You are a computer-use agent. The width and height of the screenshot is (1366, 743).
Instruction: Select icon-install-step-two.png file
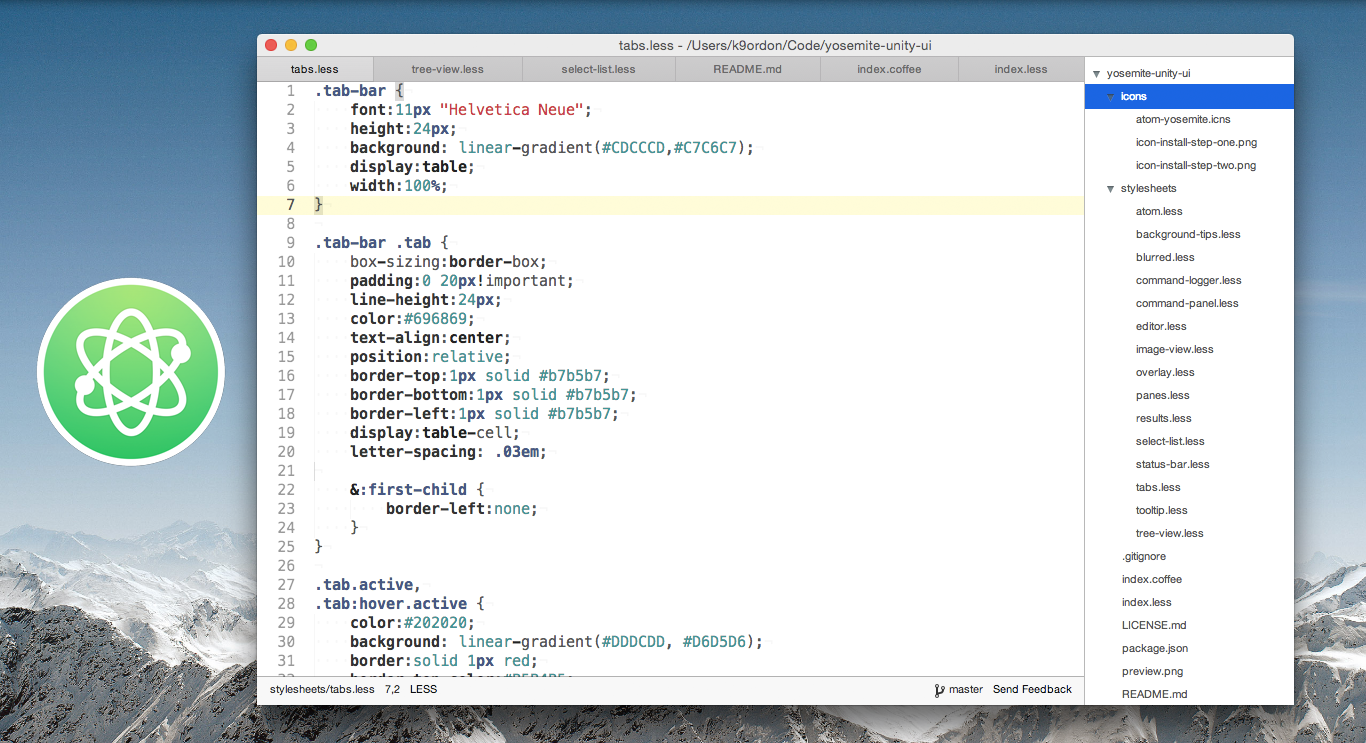click(x=1196, y=165)
